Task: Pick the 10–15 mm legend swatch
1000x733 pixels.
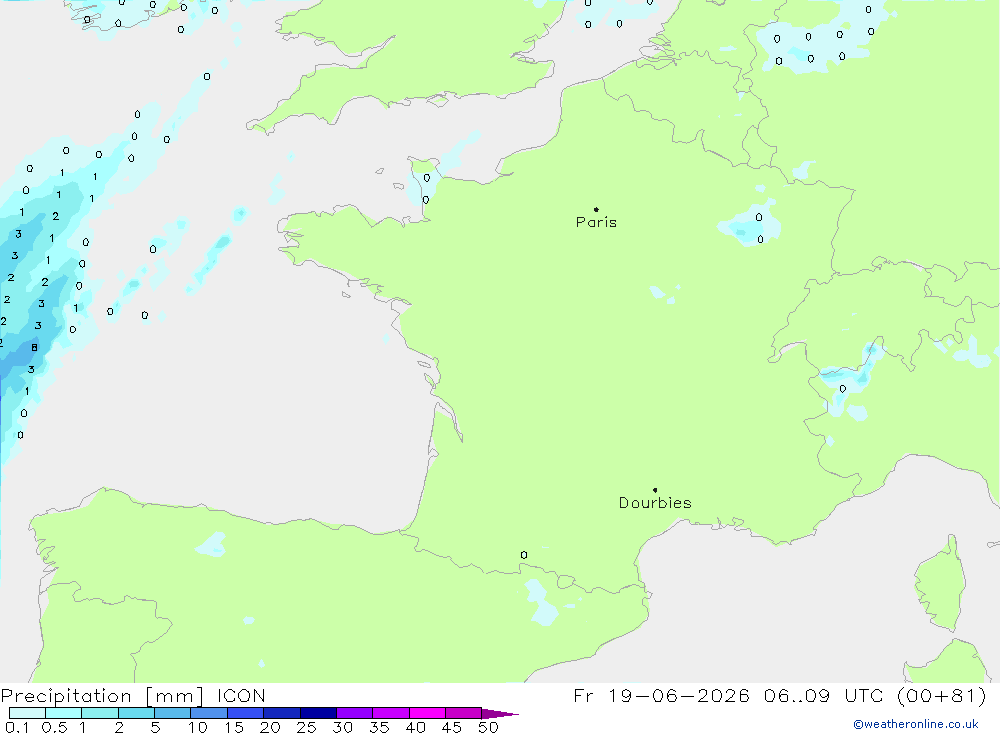Action: point(209,713)
